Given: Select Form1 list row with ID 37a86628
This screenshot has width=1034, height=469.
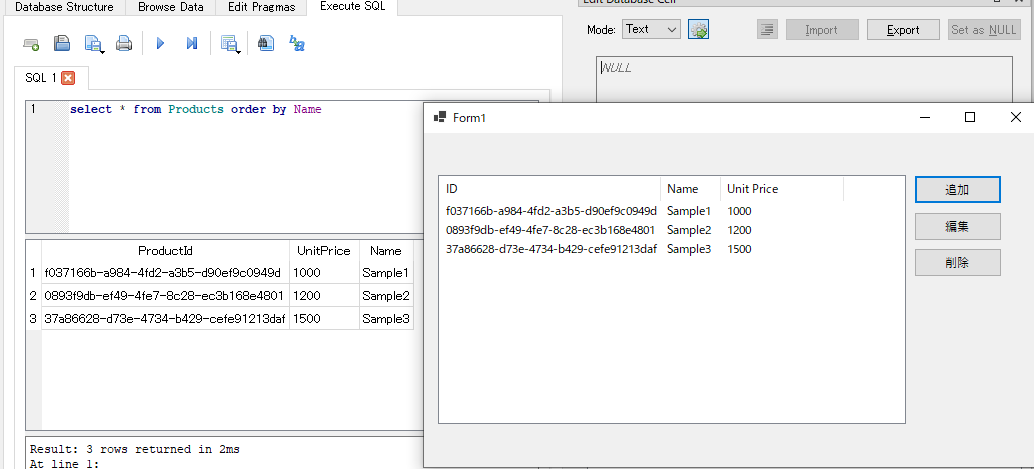Looking at the screenshot, I should tap(551, 249).
